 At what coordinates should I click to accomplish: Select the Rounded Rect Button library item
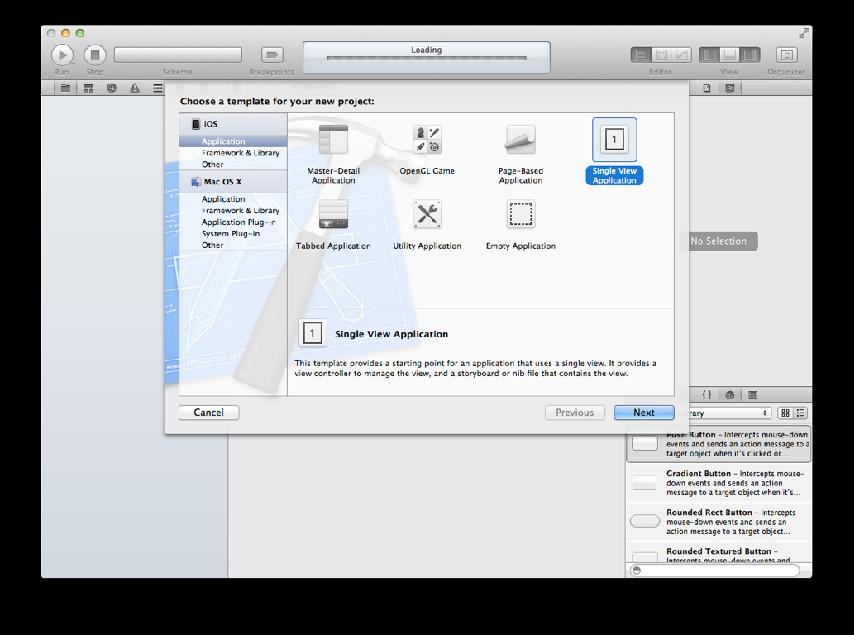point(719,522)
